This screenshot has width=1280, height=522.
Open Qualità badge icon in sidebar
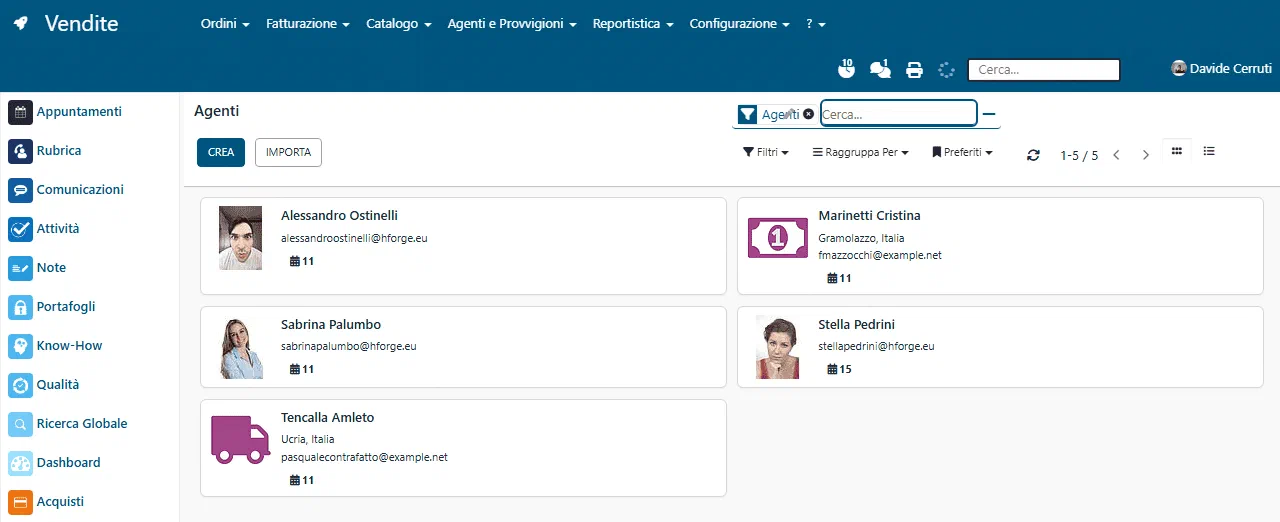click(x=21, y=385)
